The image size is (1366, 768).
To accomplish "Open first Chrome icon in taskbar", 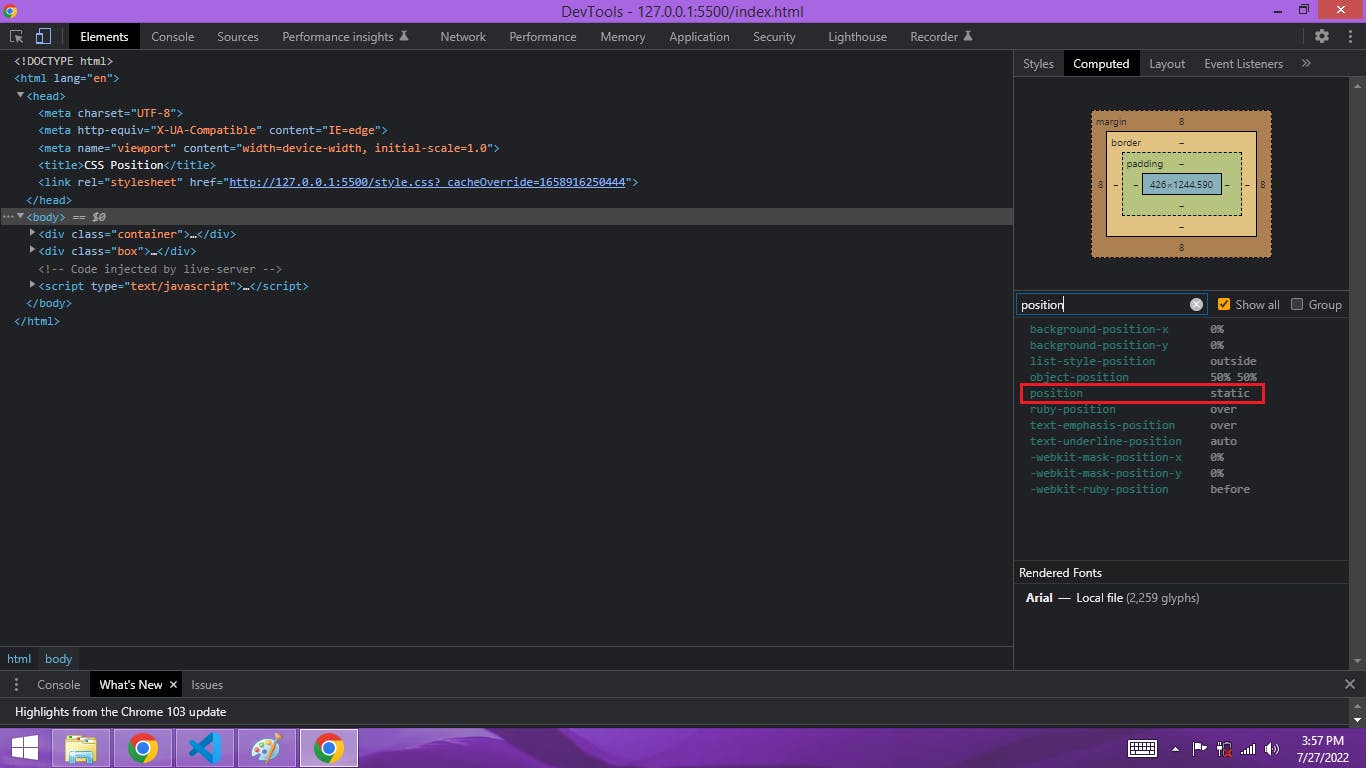I will (x=142, y=748).
